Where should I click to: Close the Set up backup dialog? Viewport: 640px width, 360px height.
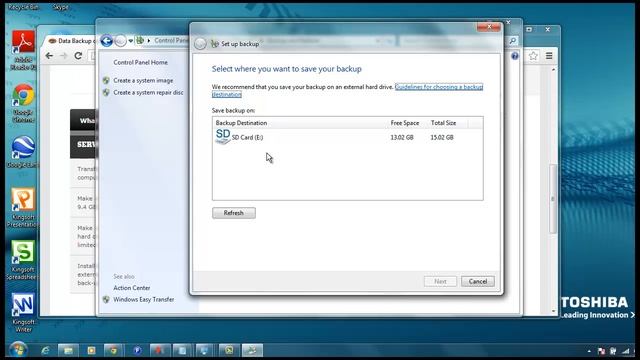489,27
